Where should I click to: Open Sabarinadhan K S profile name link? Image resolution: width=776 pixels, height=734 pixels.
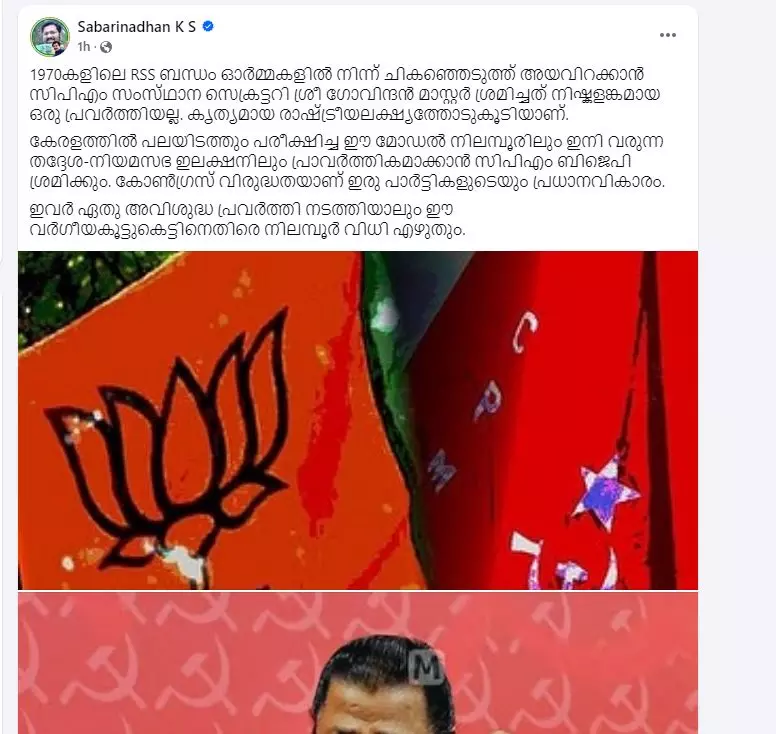pyautogui.click(x=137, y=27)
